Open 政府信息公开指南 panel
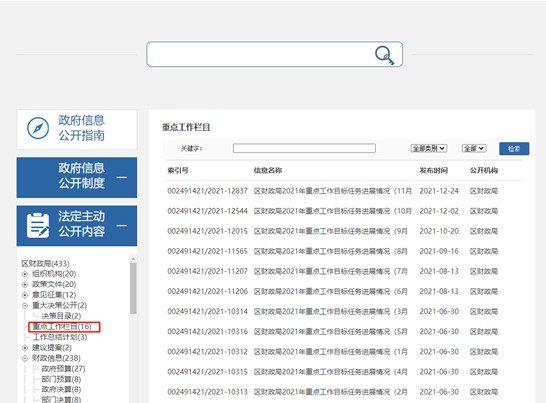 (77, 129)
